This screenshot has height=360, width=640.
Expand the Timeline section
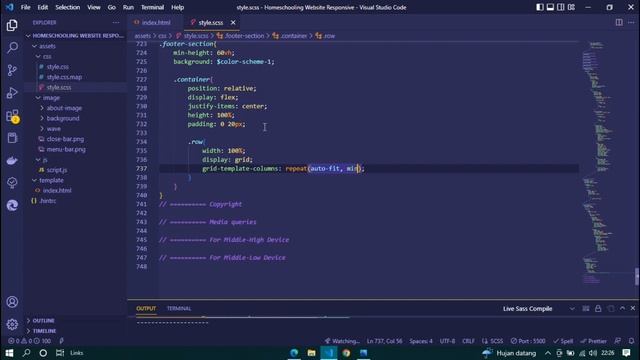[44, 331]
